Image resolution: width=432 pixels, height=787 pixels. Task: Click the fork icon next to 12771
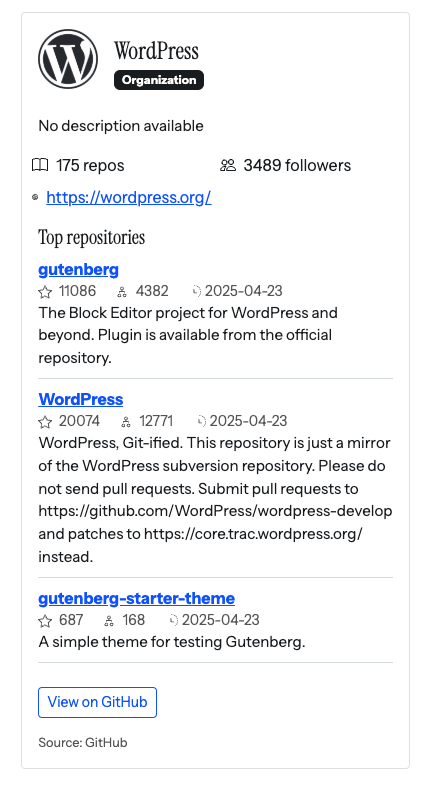pyautogui.click(x=126, y=422)
